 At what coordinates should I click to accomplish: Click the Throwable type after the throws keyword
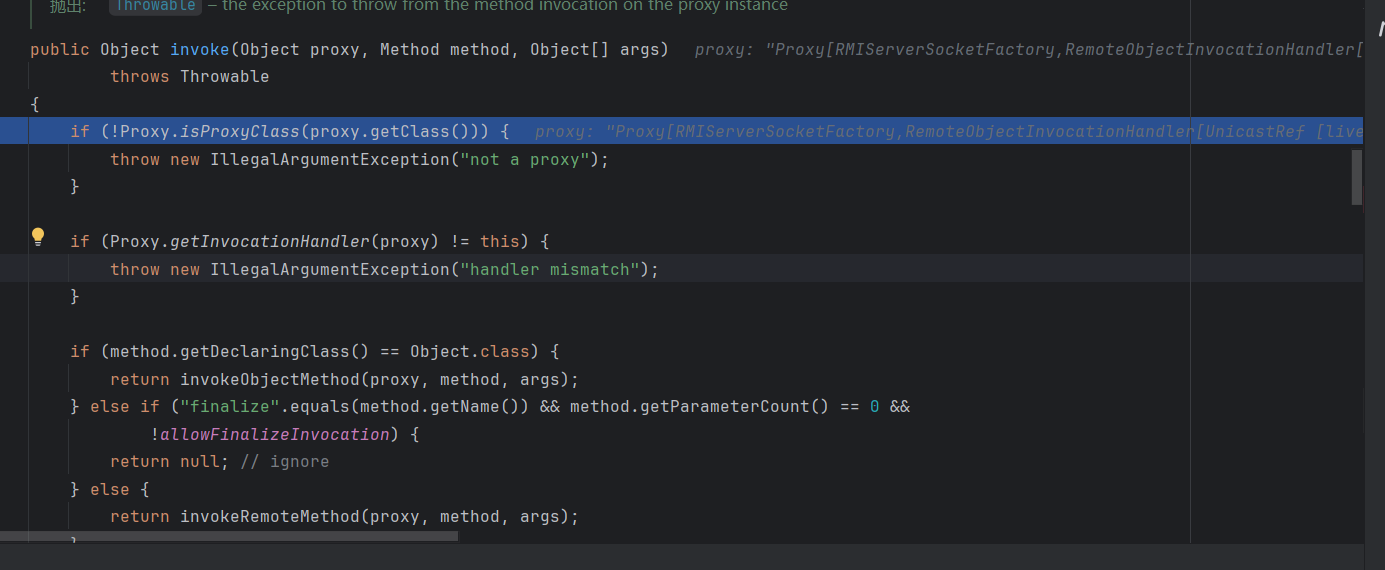pos(224,76)
